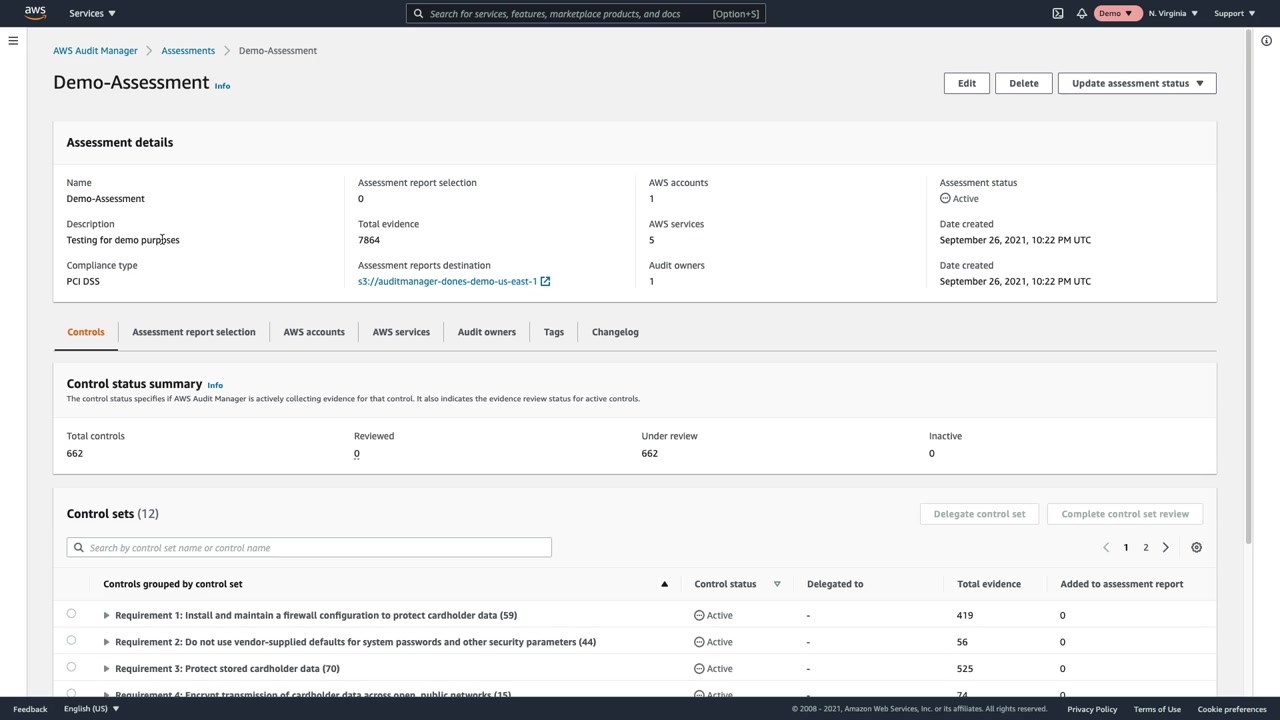Click the Delete button

click(x=1024, y=83)
